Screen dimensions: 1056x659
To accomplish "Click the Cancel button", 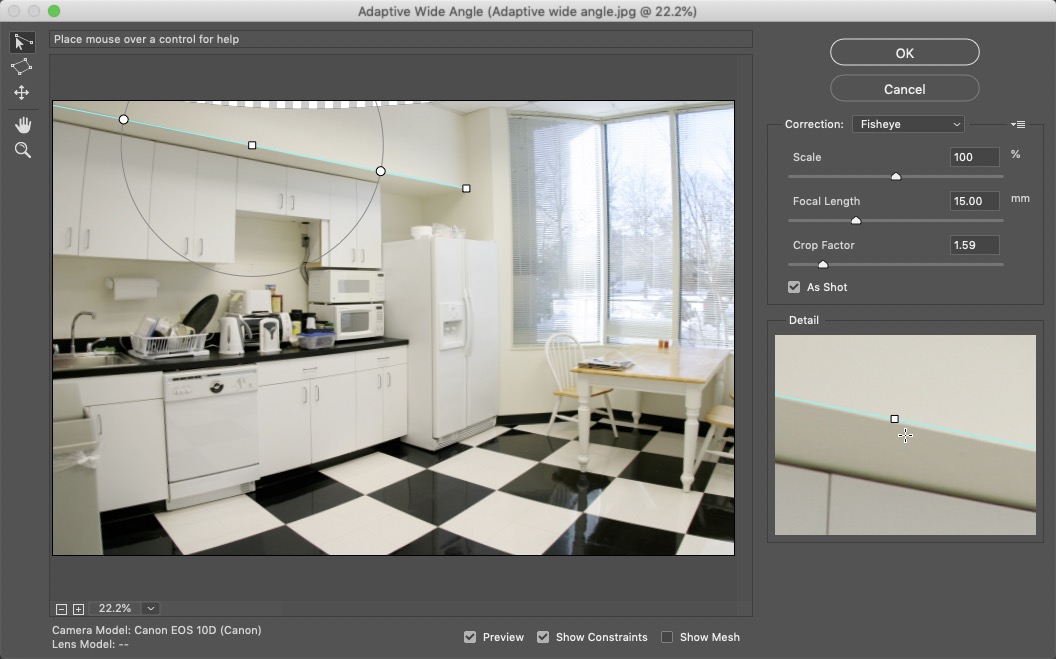I will 904,89.
